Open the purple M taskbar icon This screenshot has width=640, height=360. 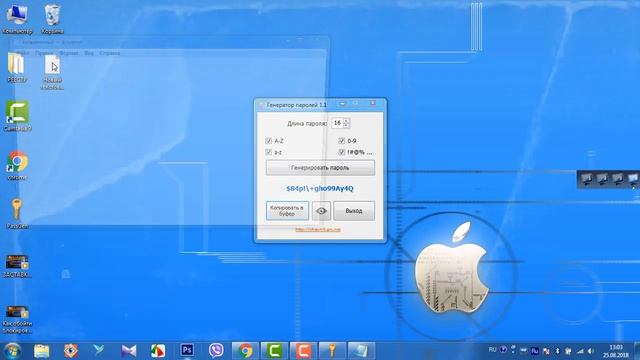pos(129,351)
